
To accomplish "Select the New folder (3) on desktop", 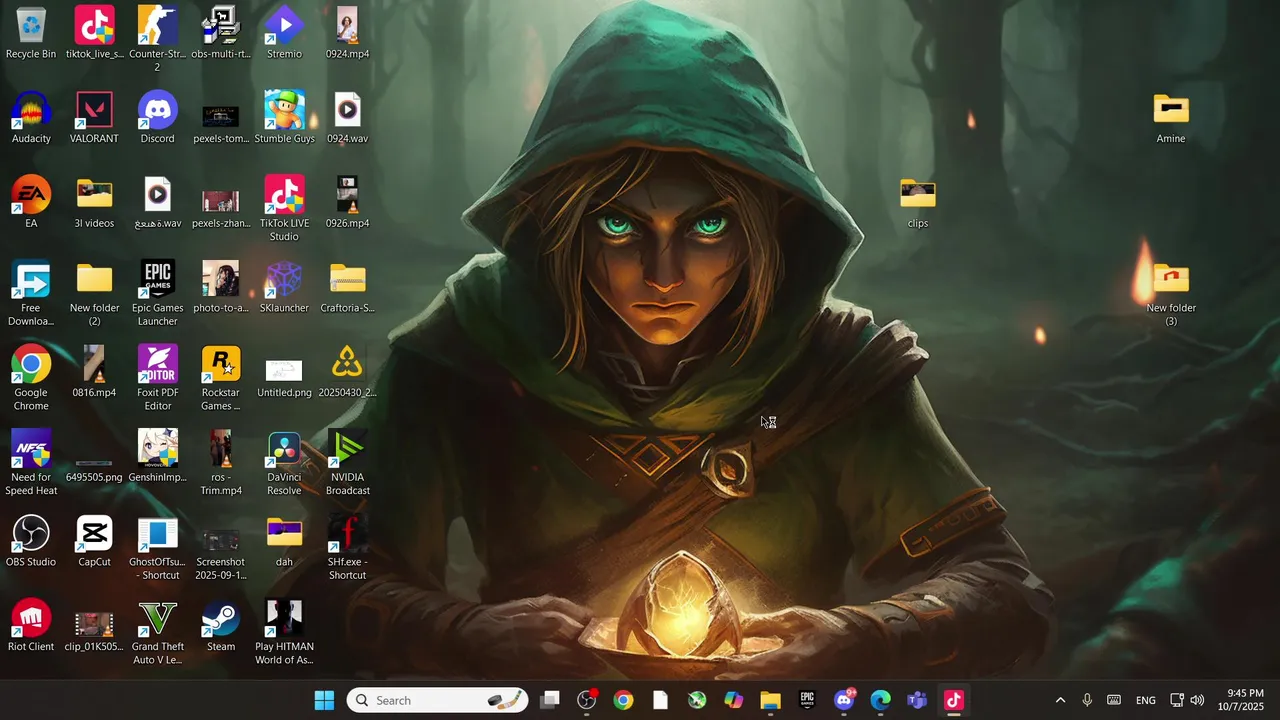I will point(1171,293).
